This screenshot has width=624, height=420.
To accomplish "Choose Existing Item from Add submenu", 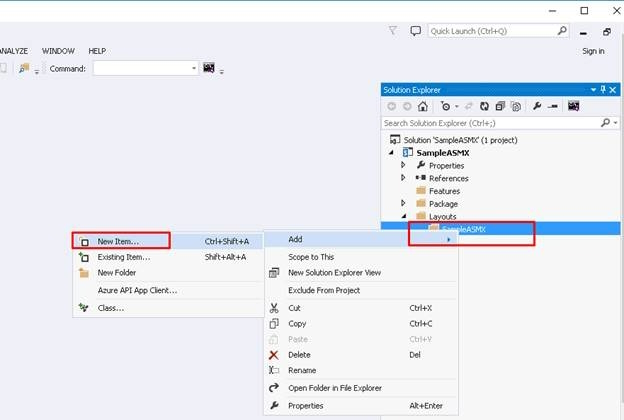I will [x=168, y=257].
